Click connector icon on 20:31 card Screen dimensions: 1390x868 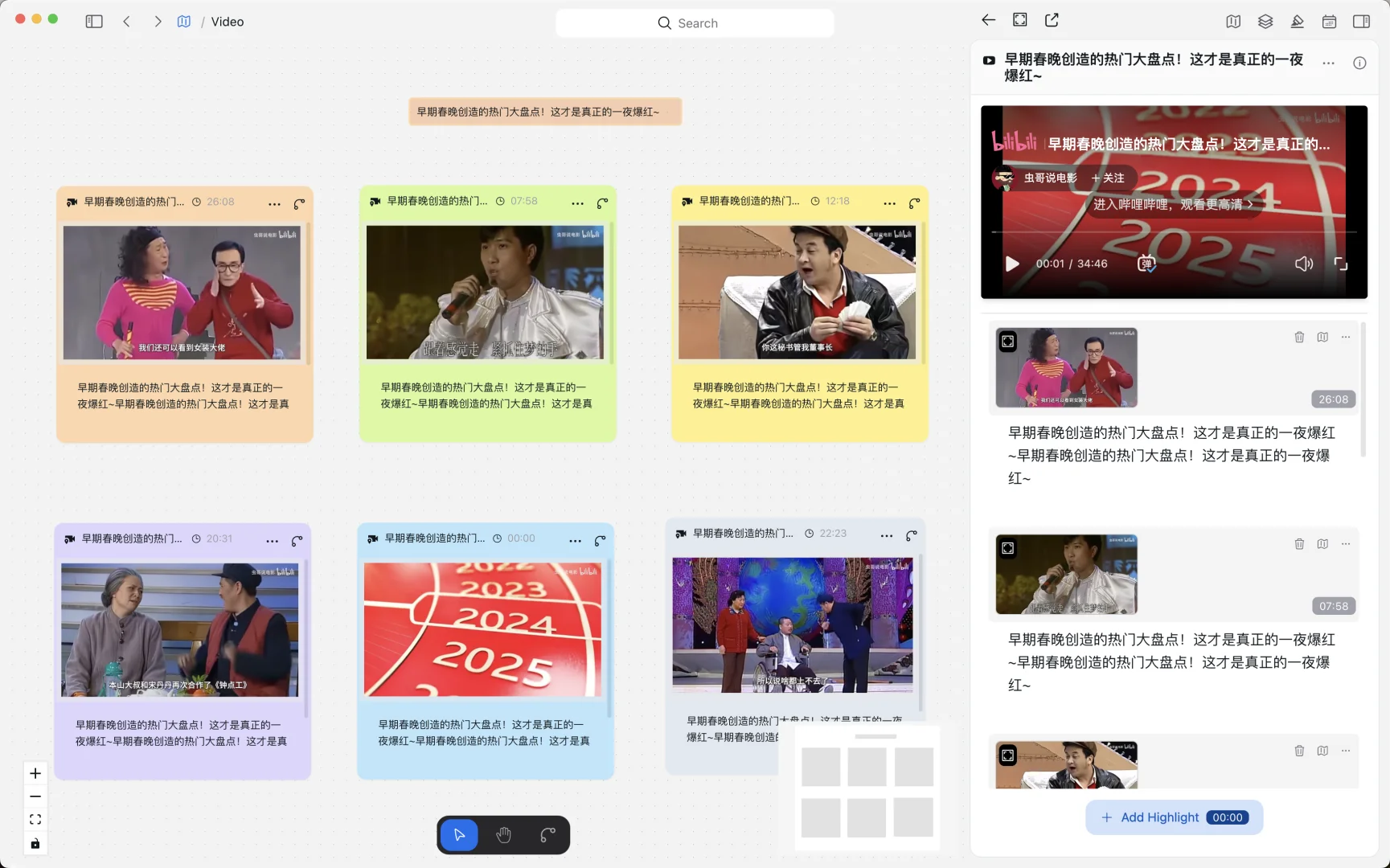297,542
